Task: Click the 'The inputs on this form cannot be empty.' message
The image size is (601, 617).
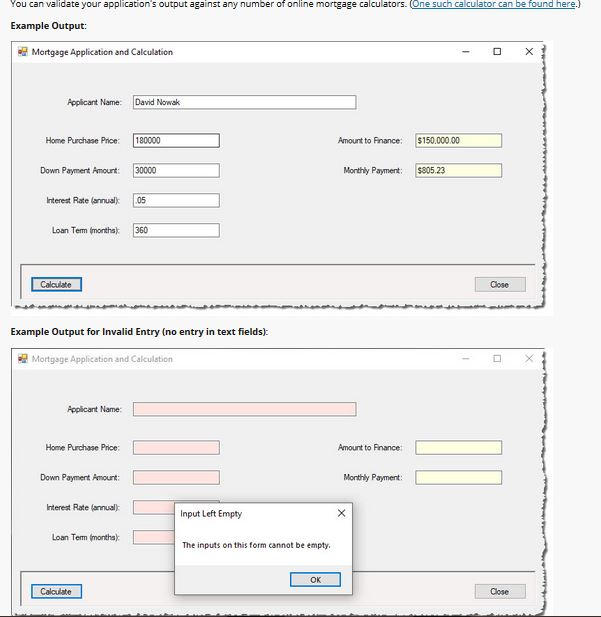Action: [256, 545]
